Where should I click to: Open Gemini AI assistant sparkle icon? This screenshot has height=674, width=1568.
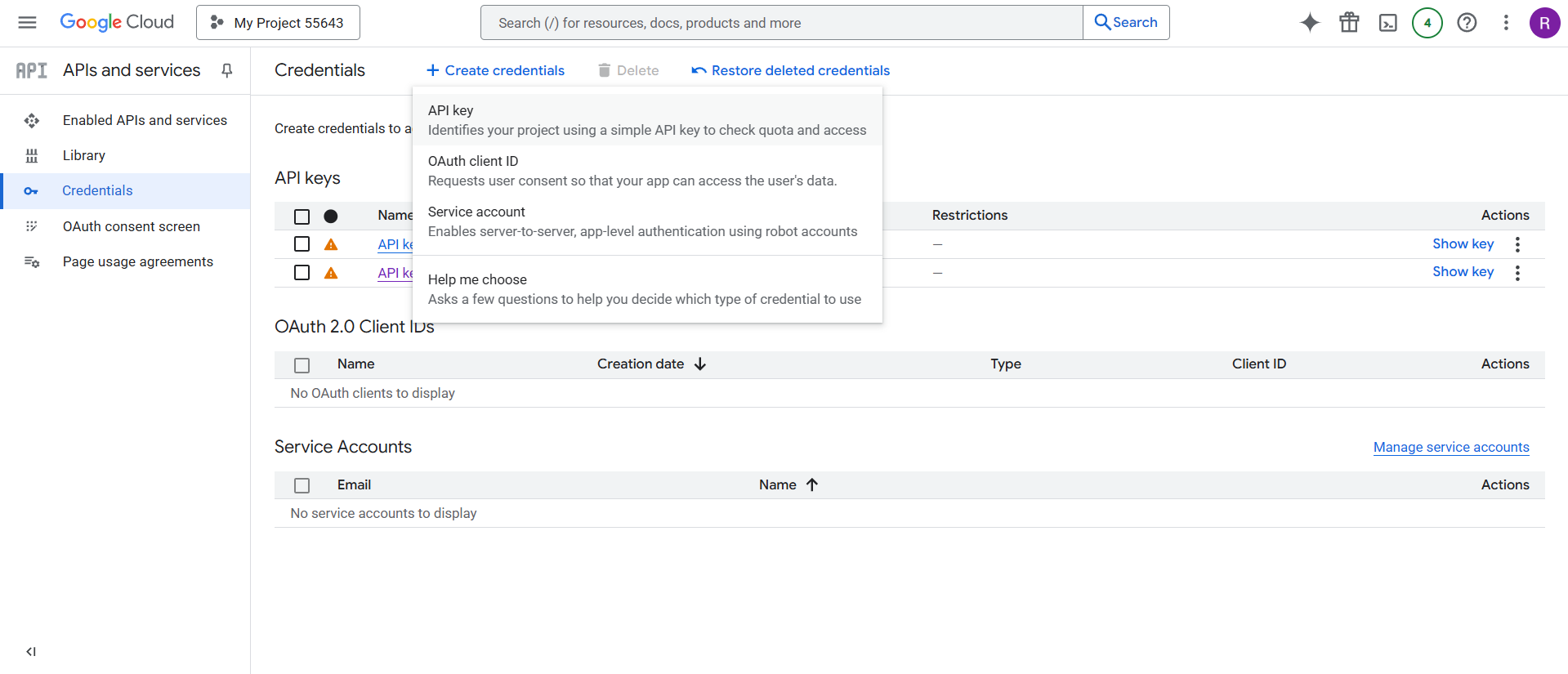(x=1310, y=23)
